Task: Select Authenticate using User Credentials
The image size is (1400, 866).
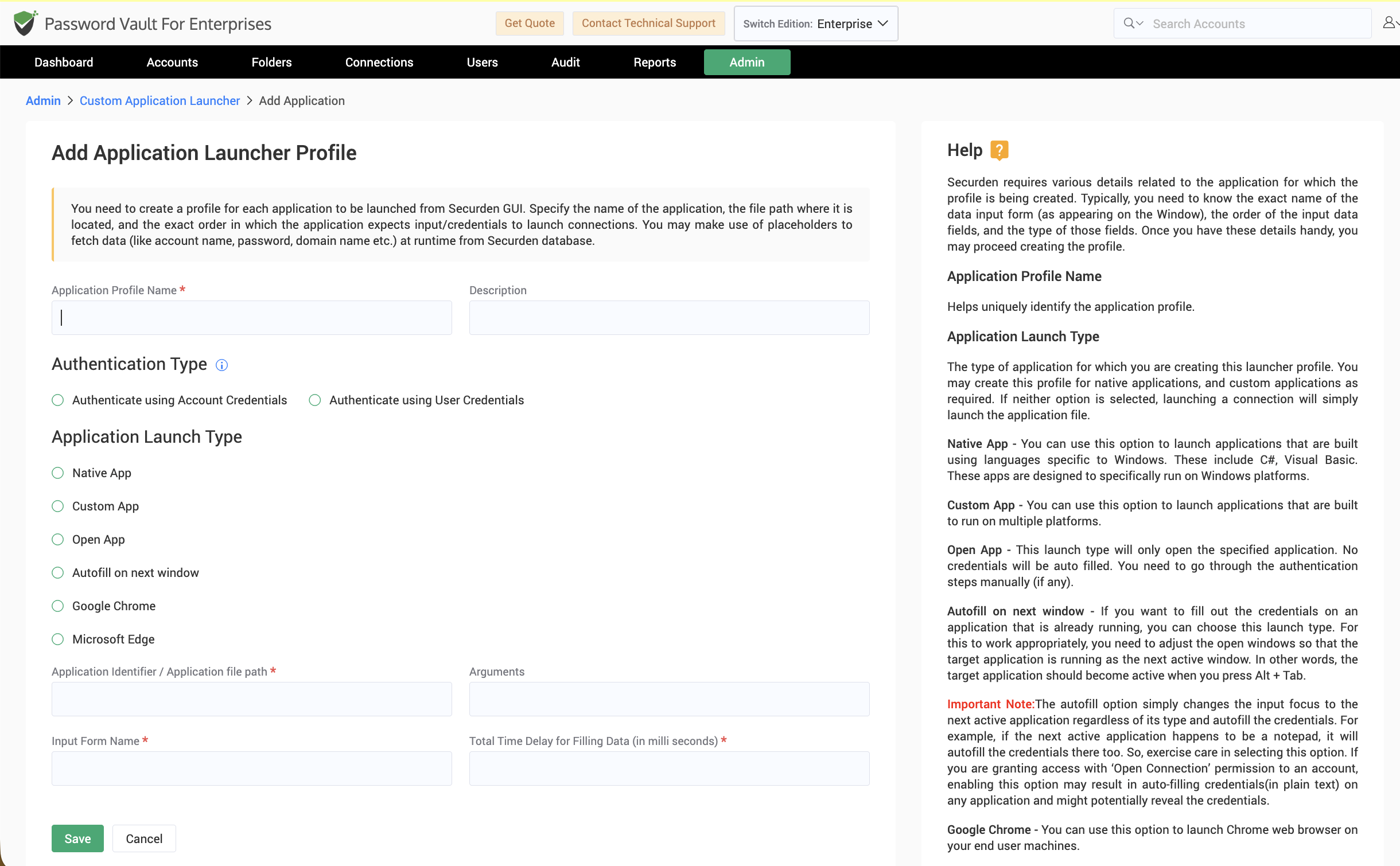Action: [315, 400]
